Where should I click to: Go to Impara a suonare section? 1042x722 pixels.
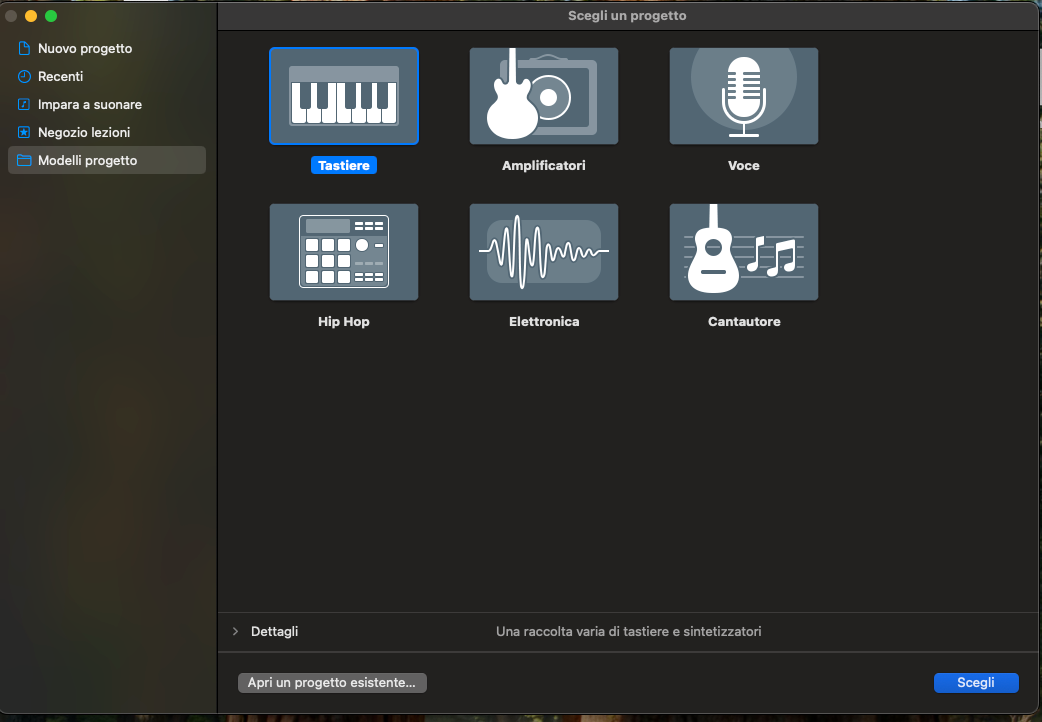(107, 104)
